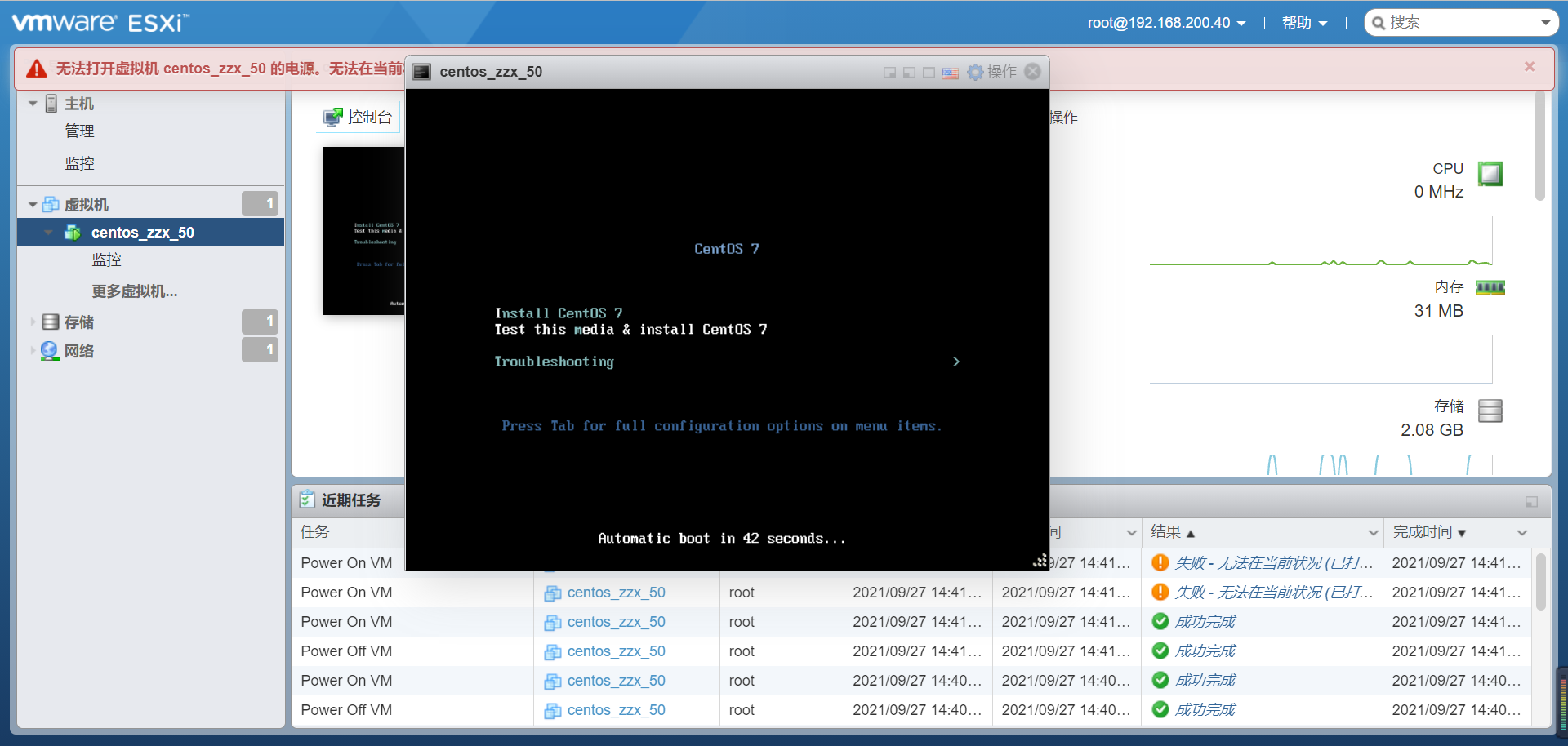Image resolution: width=1568 pixels, height=746 pixels.
Task: Click the keyboard layout flag icon
Action: [x=951, y=73]
